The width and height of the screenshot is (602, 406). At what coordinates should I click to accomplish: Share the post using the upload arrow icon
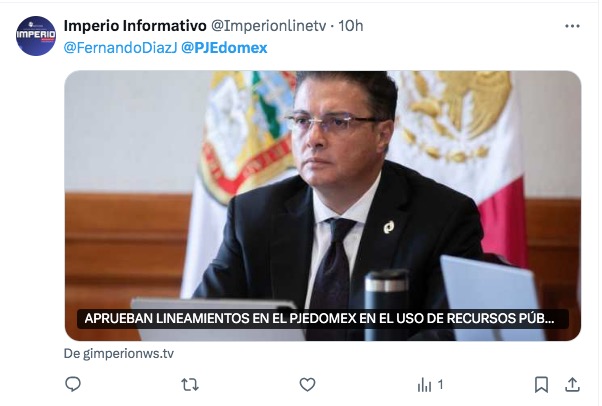572,384
